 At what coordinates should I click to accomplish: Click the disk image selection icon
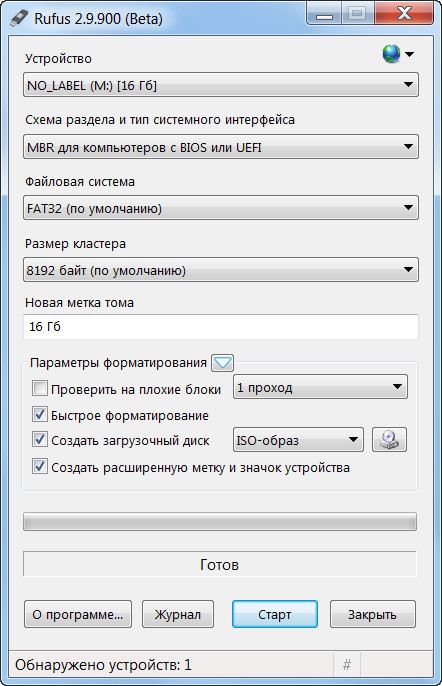389,439
